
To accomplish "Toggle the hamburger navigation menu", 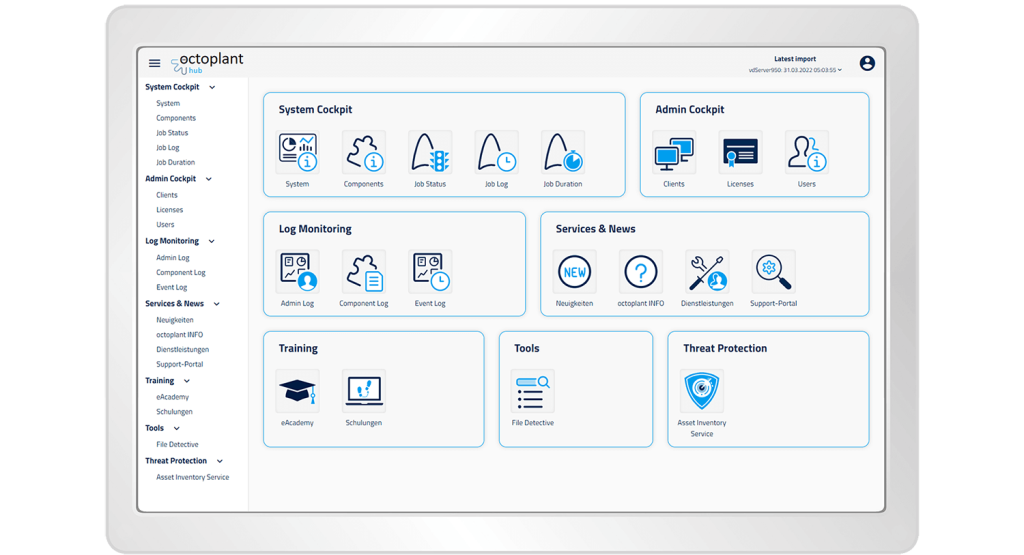I will coord(154,63).
